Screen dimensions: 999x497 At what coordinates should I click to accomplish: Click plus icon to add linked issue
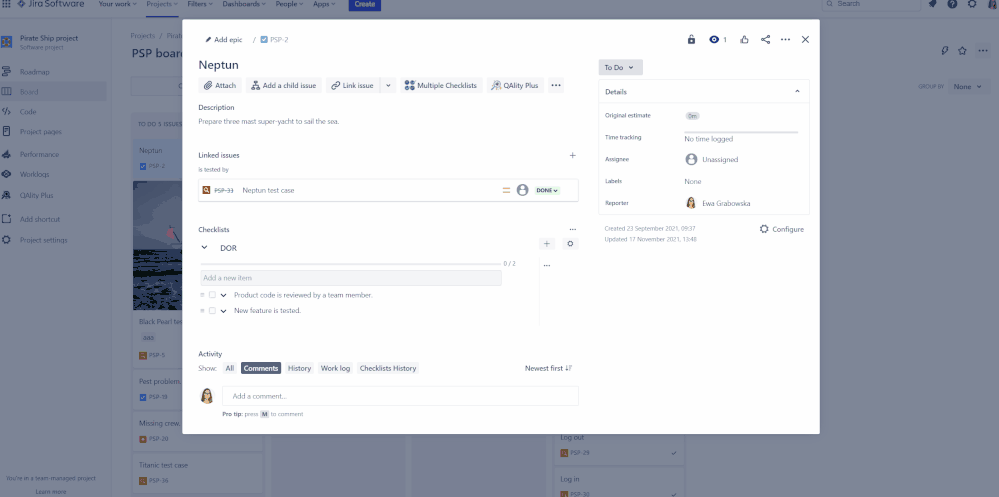[572, 155]
